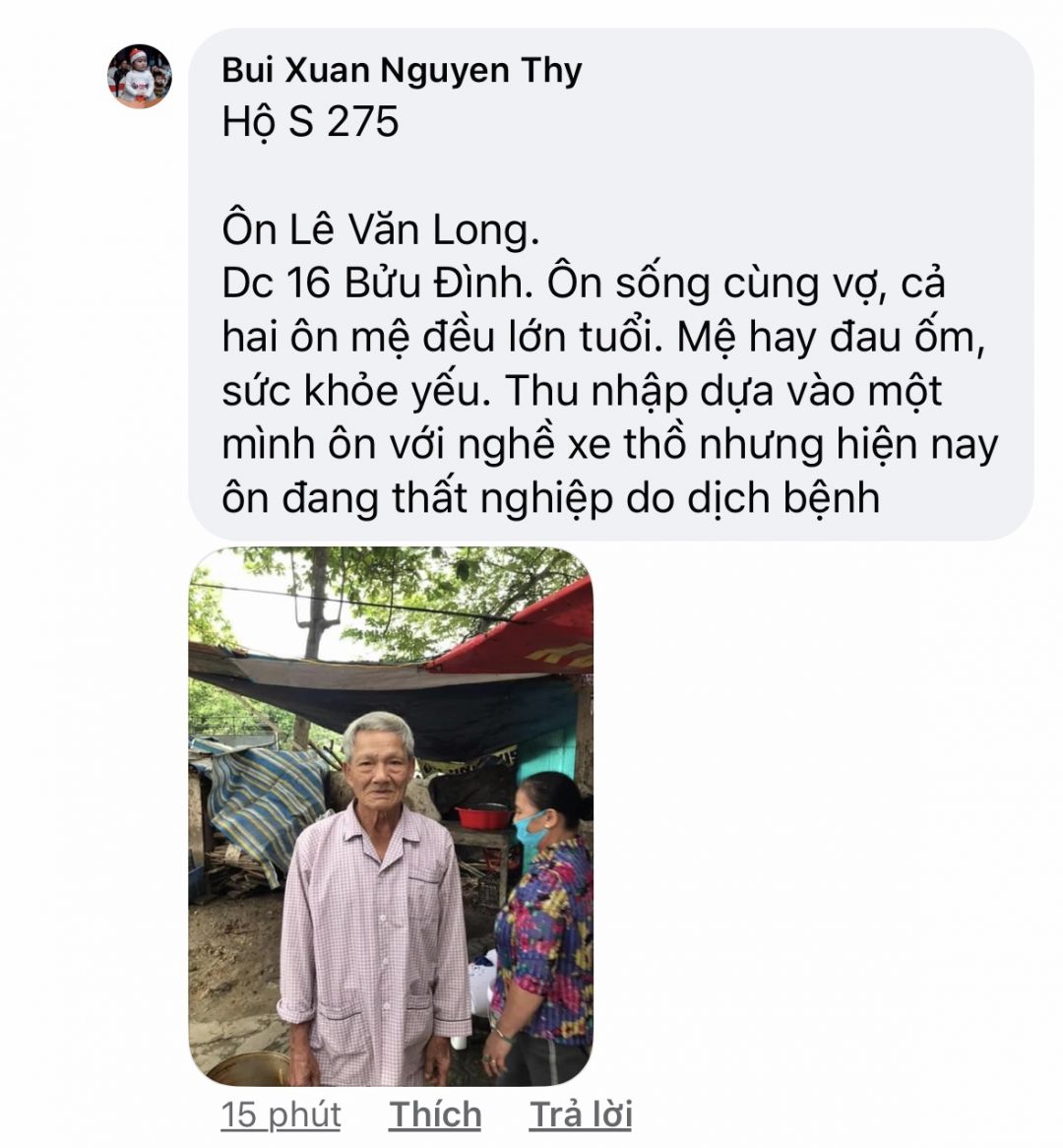Click the metal bowl at the photo's bottom corner
This screenshot has height=1148, width=1063.
247,1069
